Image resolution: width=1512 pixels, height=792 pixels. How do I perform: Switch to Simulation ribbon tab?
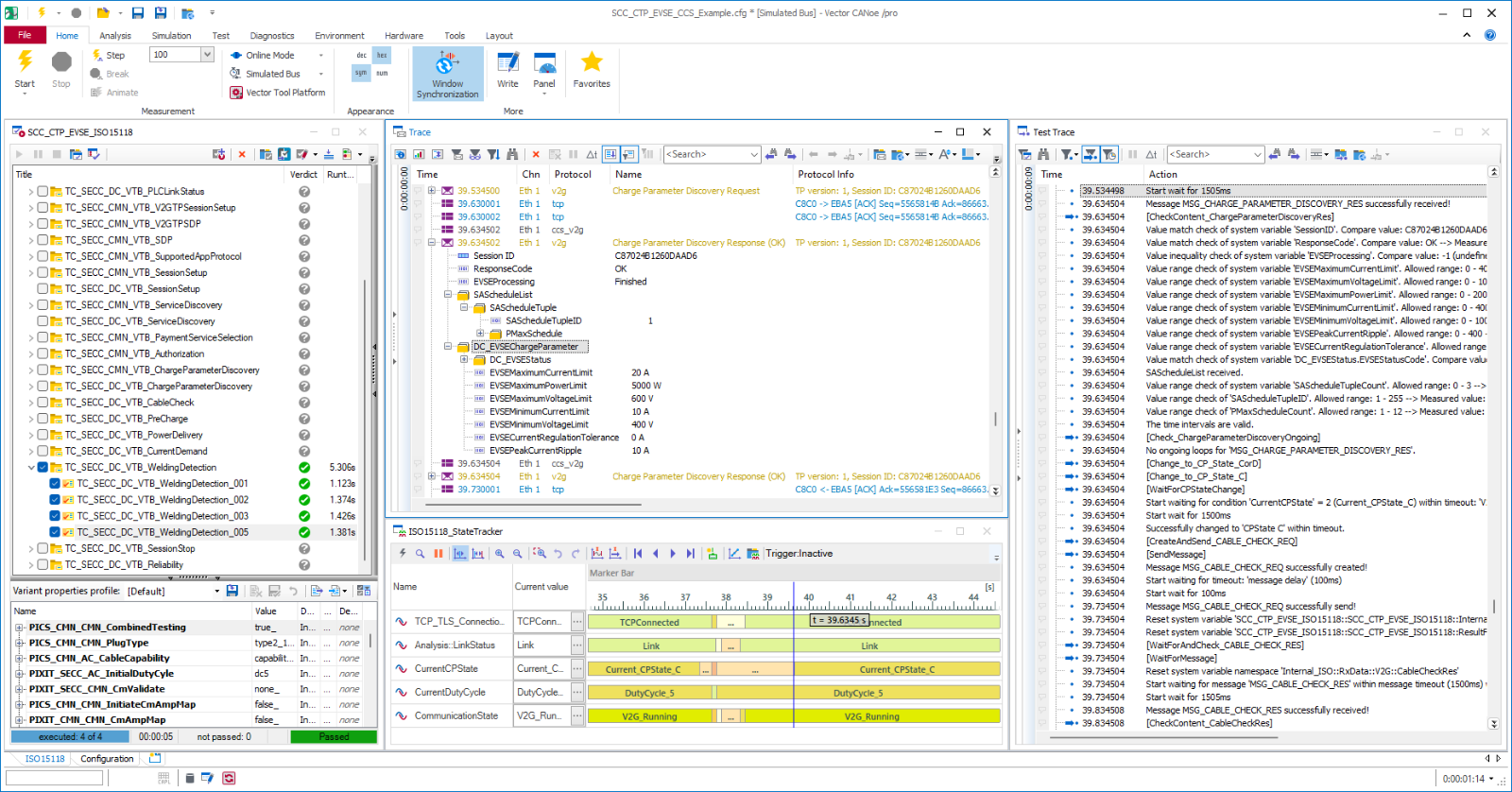pyautogui.click(x=171, y=36)
